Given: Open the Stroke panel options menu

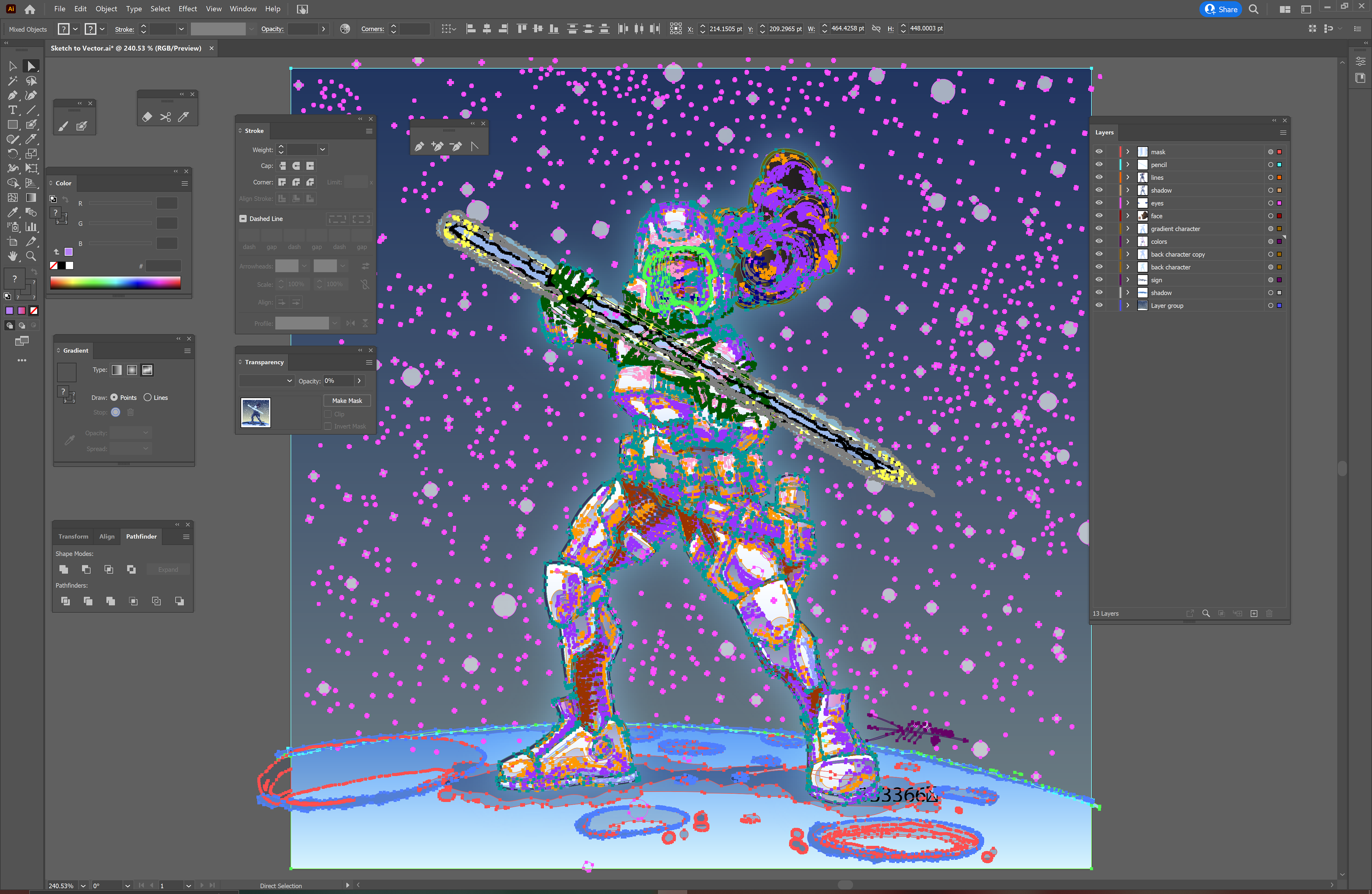Looking at the screenshot, I should pyautogui.click(x=369, y=131).
